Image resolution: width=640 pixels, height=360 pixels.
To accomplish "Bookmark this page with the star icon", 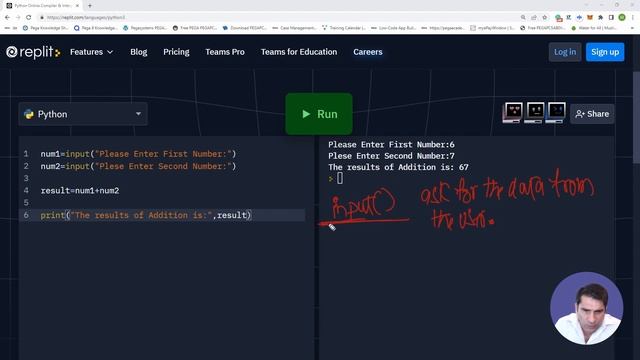I will (x=544, y=18).
